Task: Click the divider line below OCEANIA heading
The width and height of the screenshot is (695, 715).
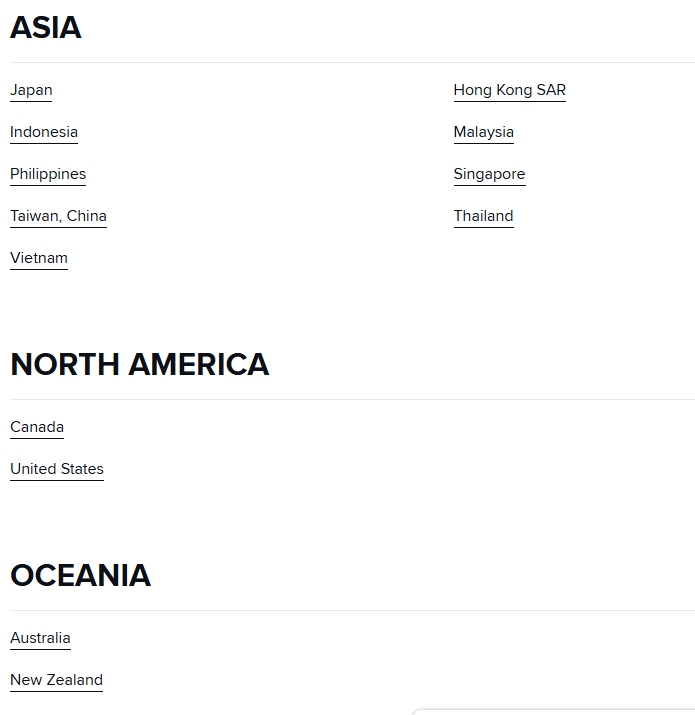Action: click(350, 610)
